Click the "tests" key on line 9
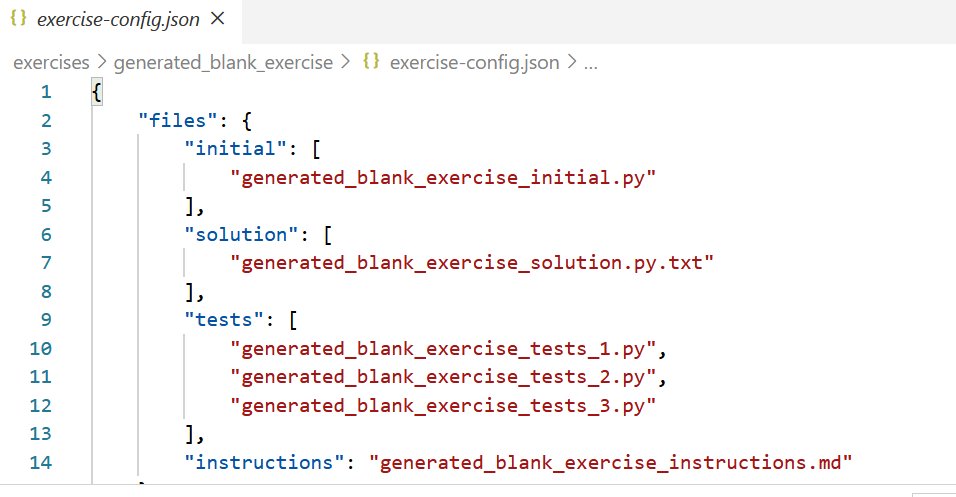Viewport: 956px width, 497px height. (x=225, y=320)
